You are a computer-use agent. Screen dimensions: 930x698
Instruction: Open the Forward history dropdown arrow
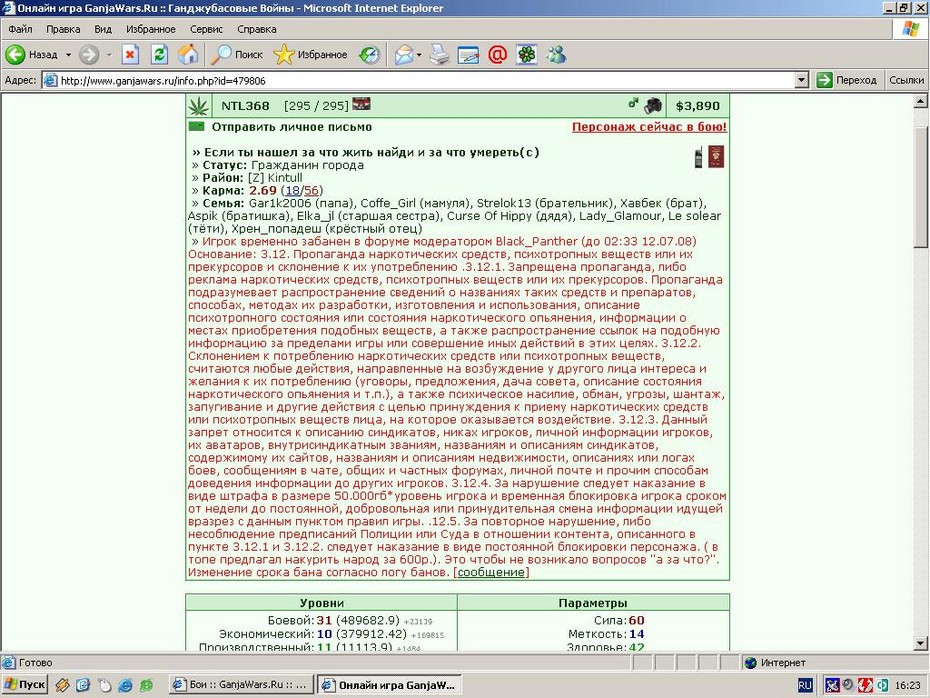coord(109,55)
